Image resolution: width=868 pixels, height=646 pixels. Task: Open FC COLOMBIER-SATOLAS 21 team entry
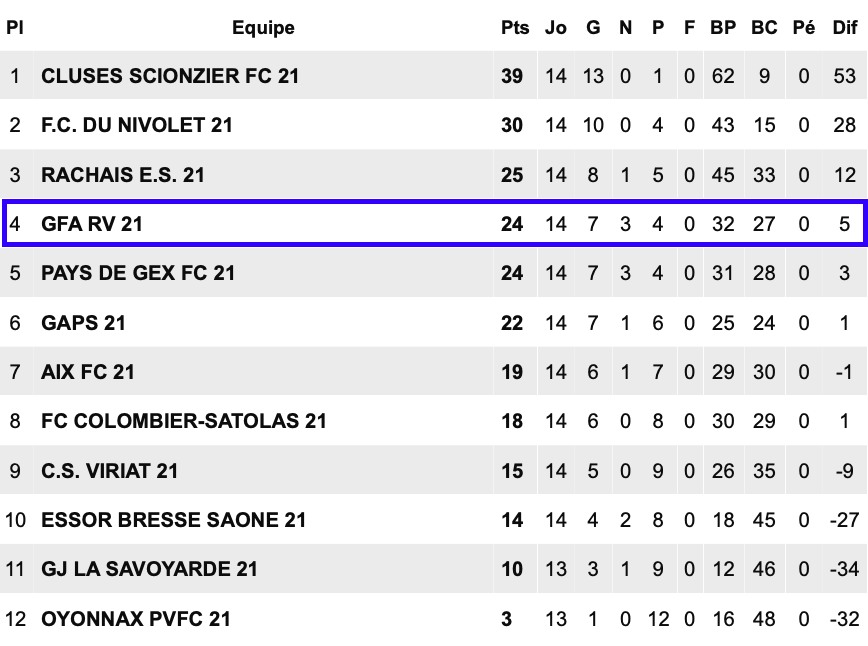tap(184, 421)
